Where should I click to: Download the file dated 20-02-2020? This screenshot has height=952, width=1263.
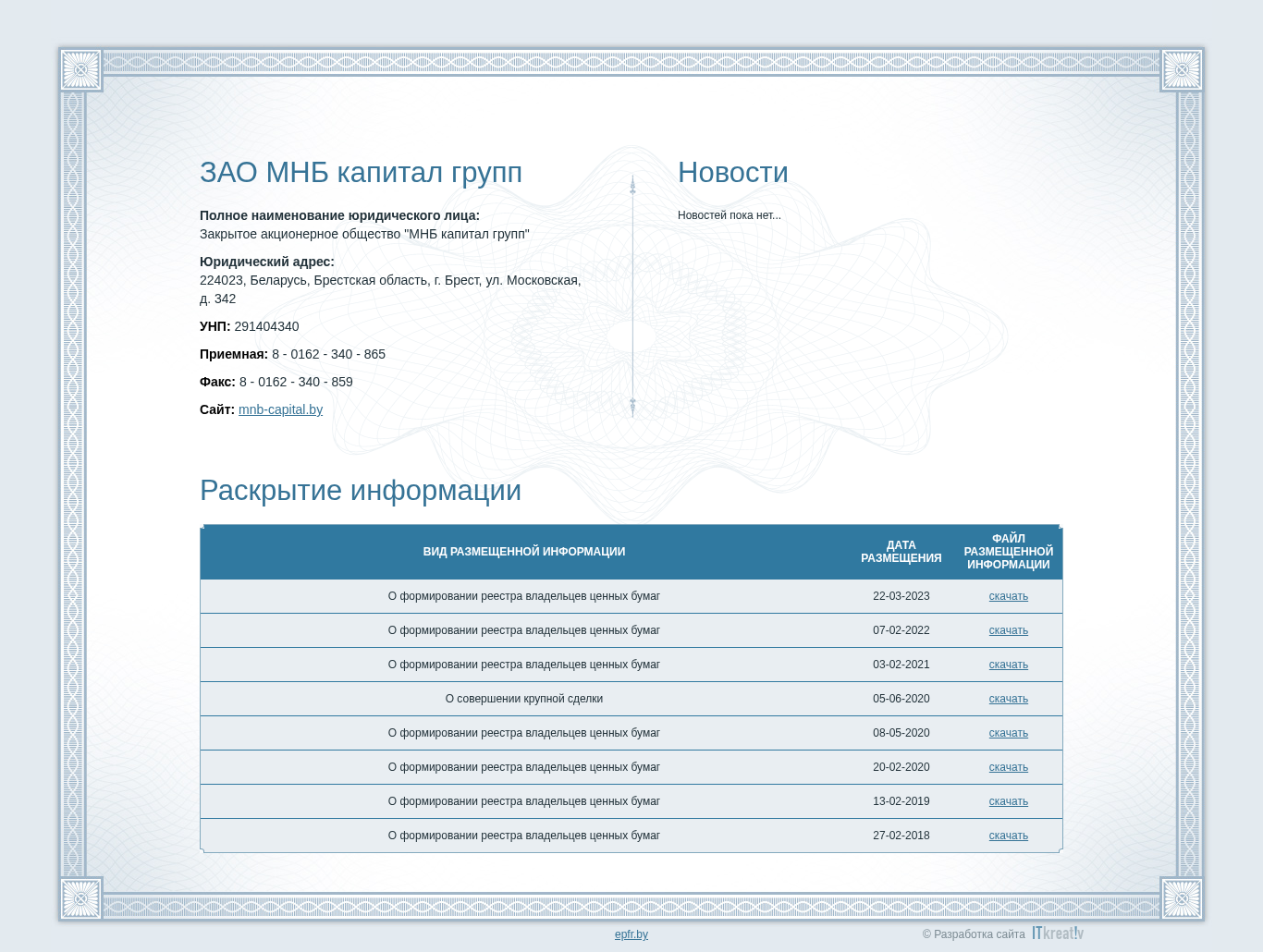click(1008, 767)
